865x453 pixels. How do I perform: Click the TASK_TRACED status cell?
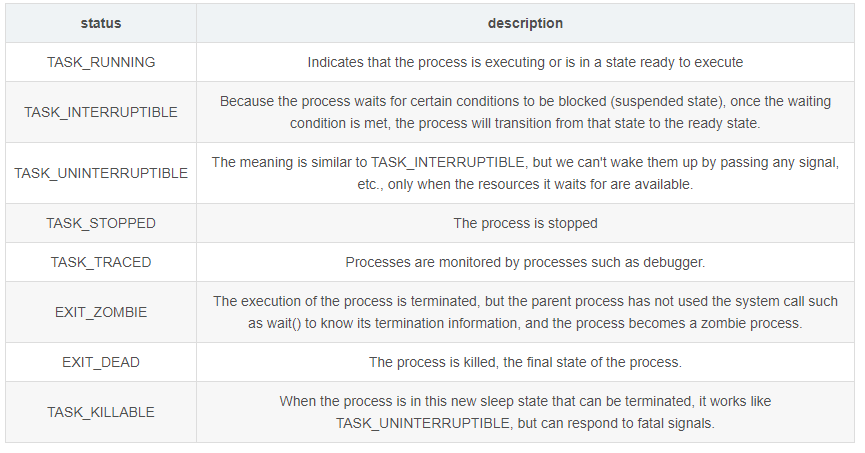[100, 262]
